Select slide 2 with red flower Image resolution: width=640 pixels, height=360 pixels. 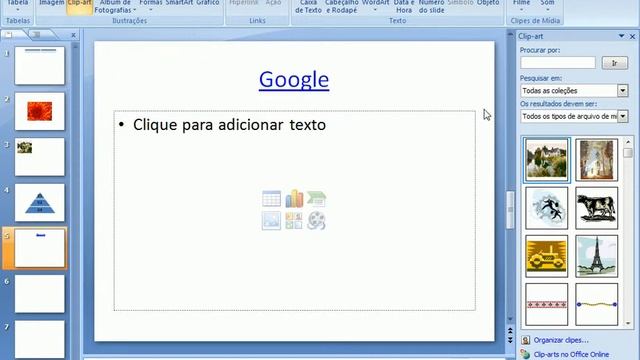(40, 111)
